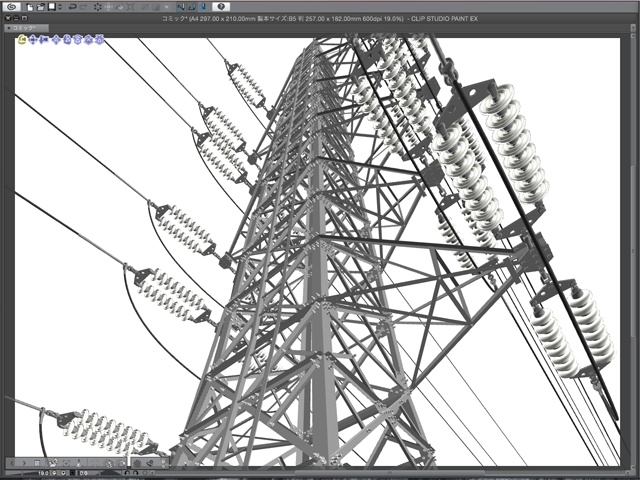Click the fill bucket icon in command bar
The image size is (640, 480).
[x=120, y=7]
